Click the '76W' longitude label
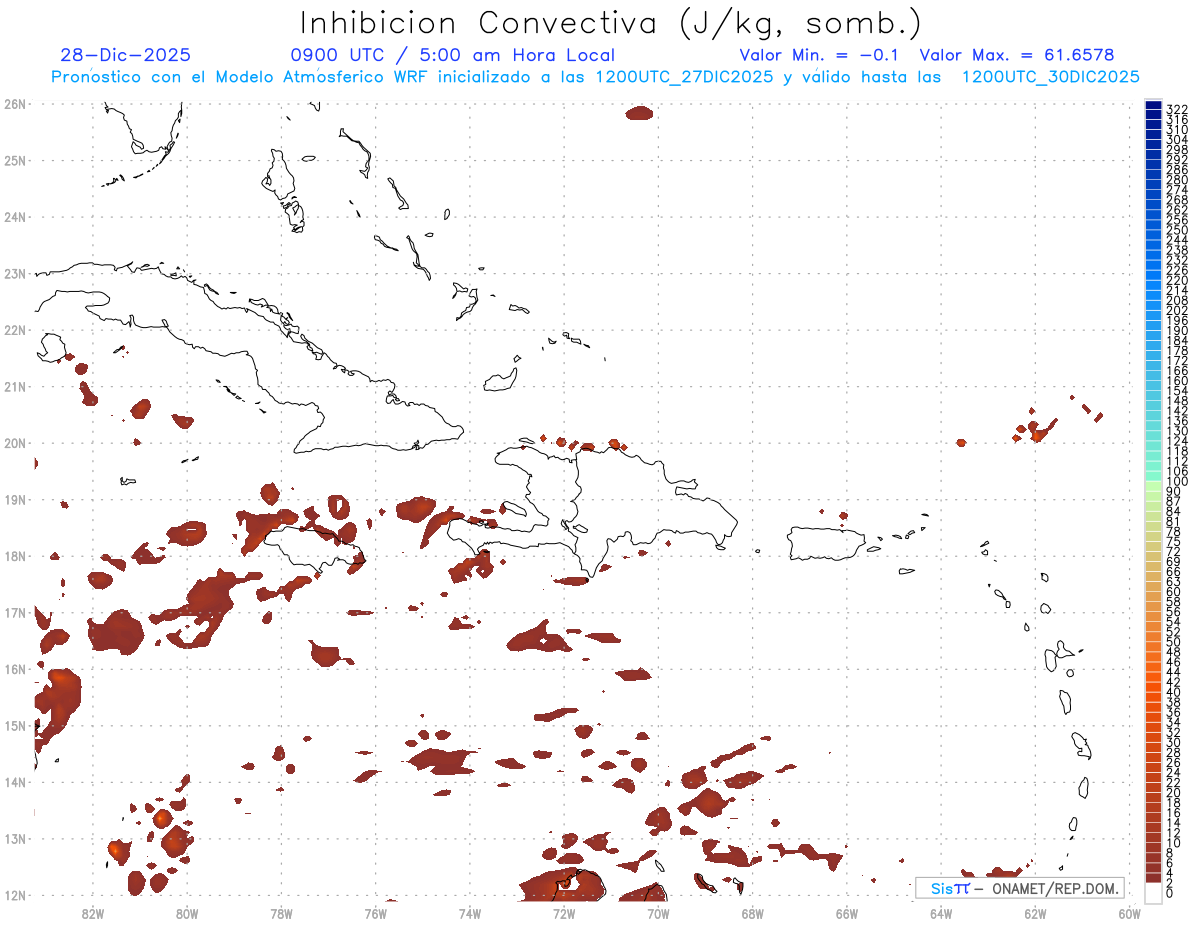This screenshot has width=1200, height=927. (x=376, y=913)
